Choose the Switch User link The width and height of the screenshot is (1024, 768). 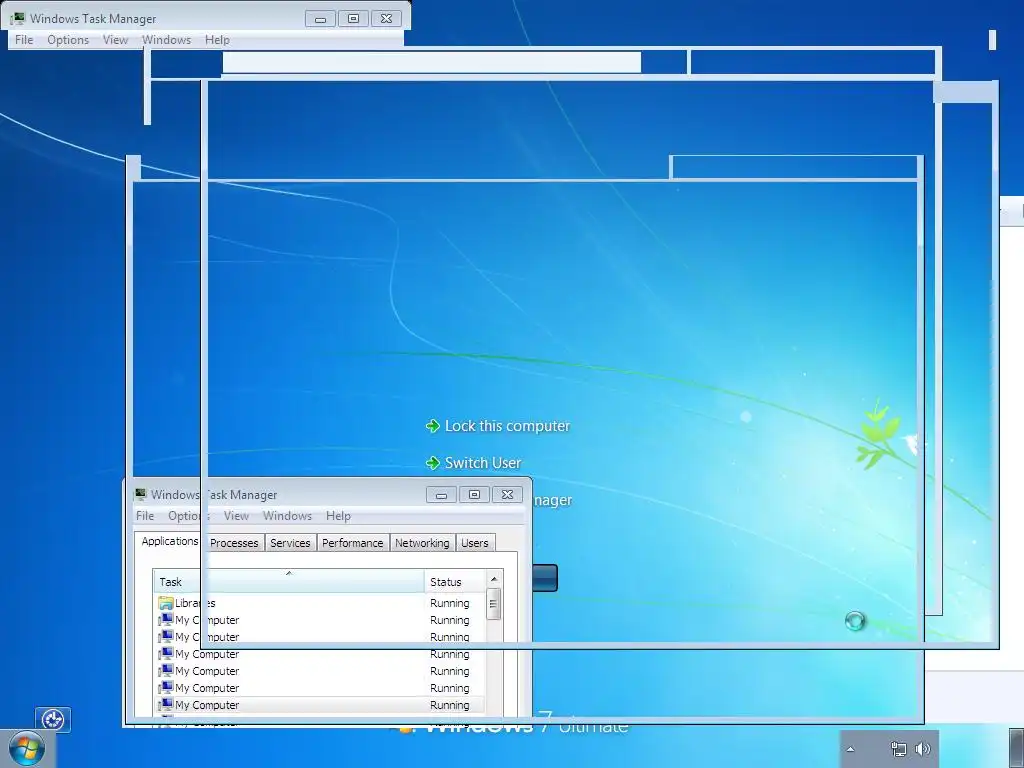click(483, 463)
